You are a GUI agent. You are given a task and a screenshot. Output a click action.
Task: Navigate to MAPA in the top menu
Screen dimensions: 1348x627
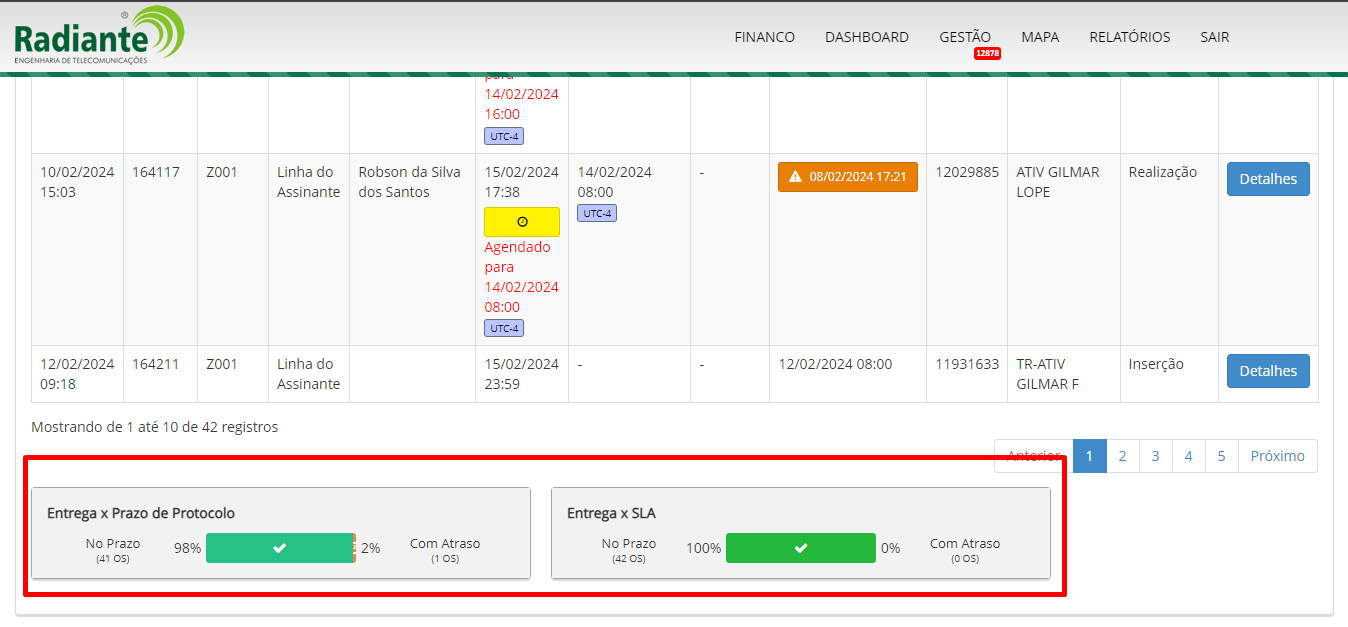[x=1040, y=37]
